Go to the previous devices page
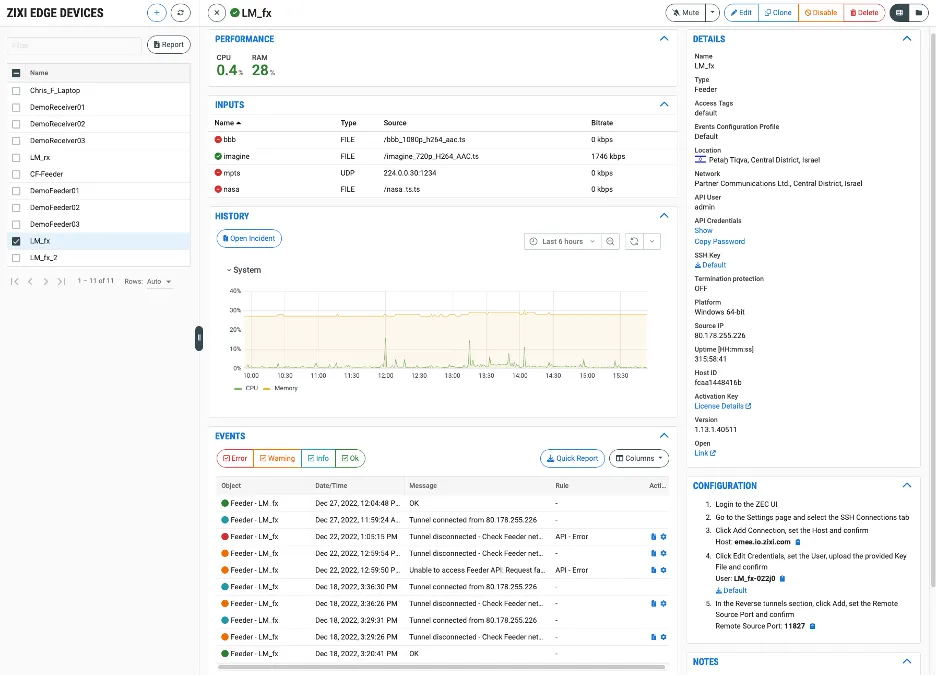 (x=30, y=281)
